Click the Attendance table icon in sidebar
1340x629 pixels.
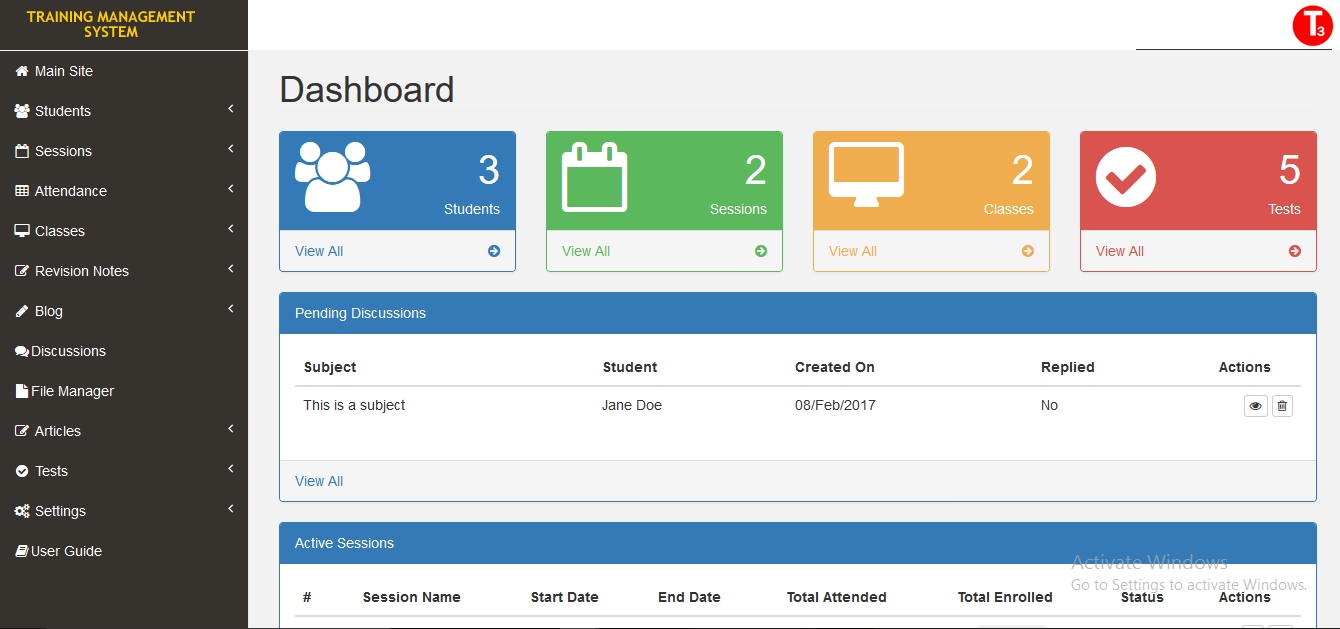click(x=22, y=191)
